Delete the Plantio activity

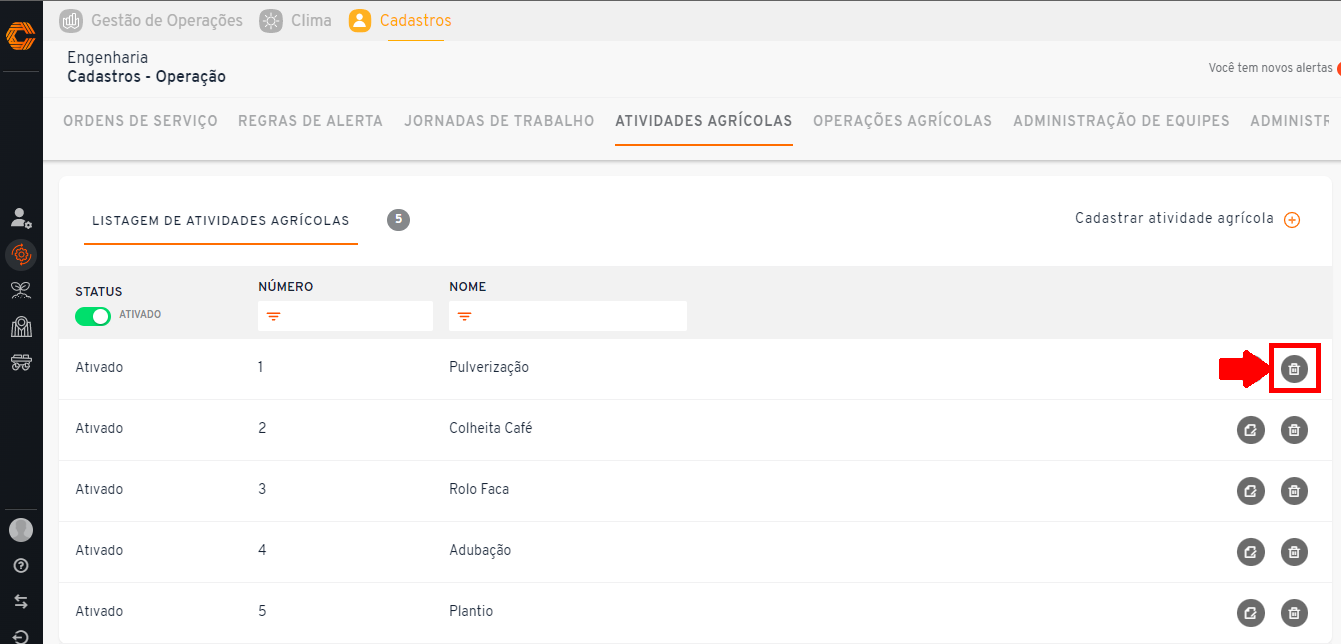[x=1294, y=613]
